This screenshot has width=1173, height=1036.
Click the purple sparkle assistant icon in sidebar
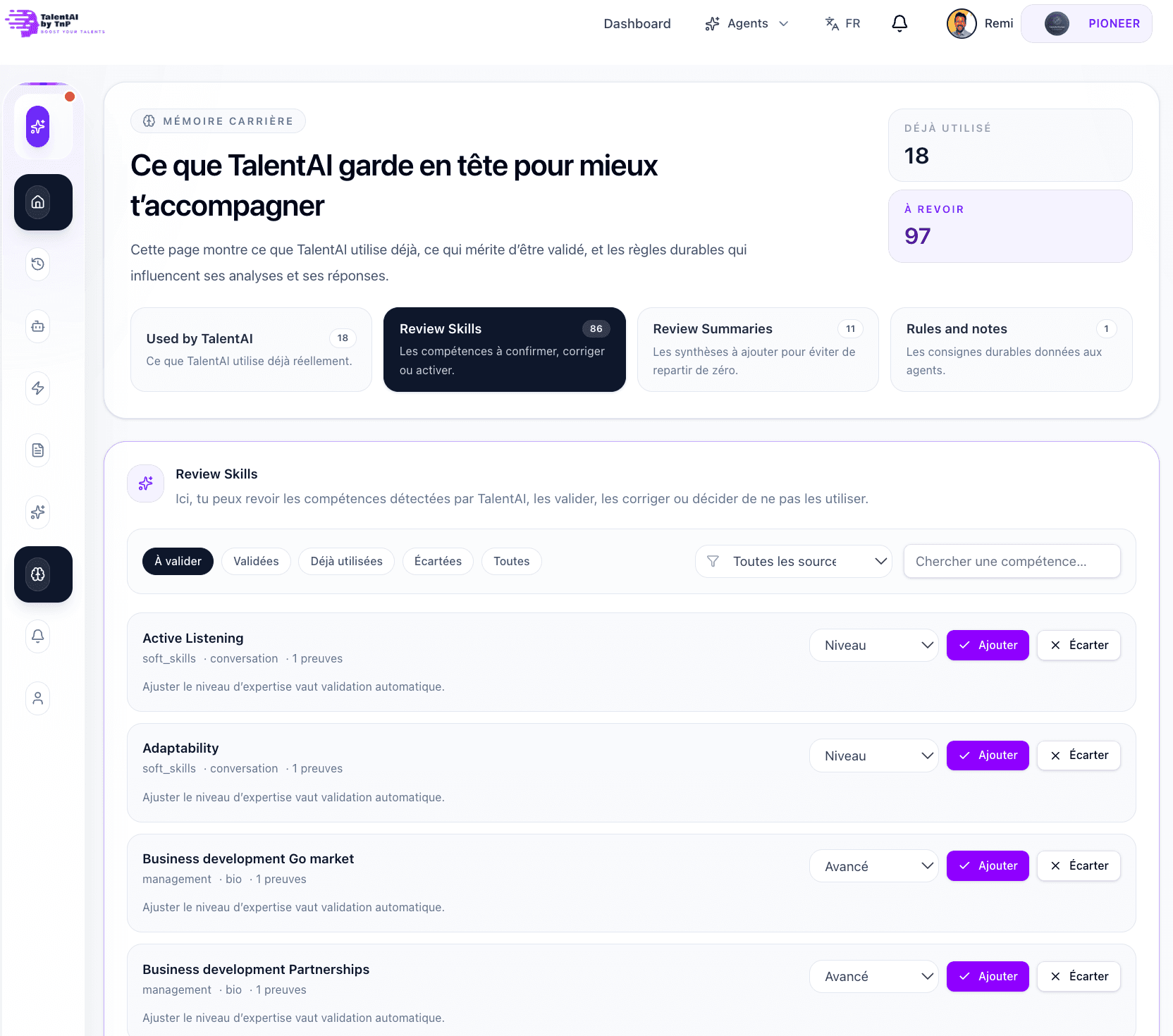point(38,127)
